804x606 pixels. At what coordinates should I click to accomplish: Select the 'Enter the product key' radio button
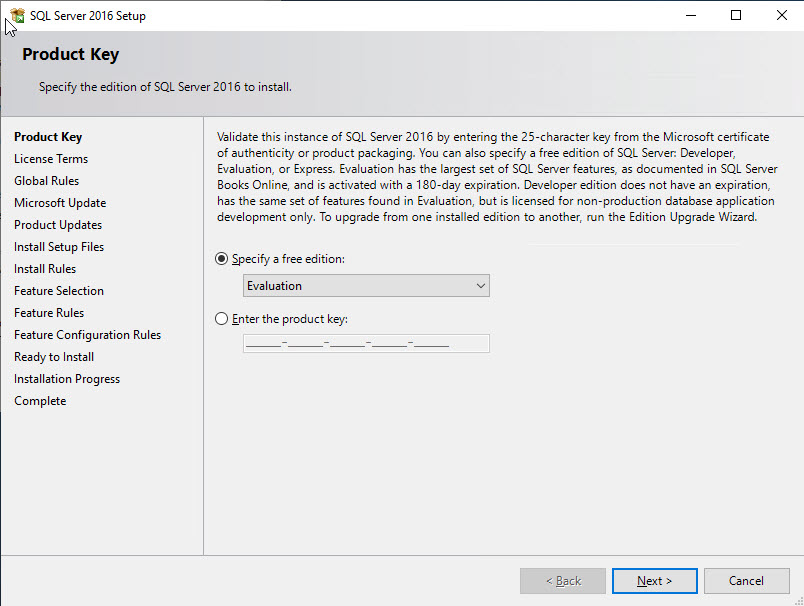point(221,320)
